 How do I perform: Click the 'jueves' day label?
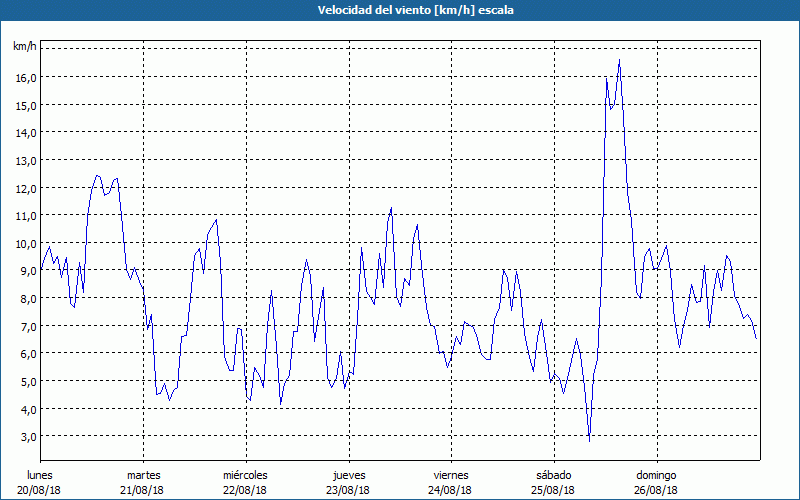(x=349, y=475)
